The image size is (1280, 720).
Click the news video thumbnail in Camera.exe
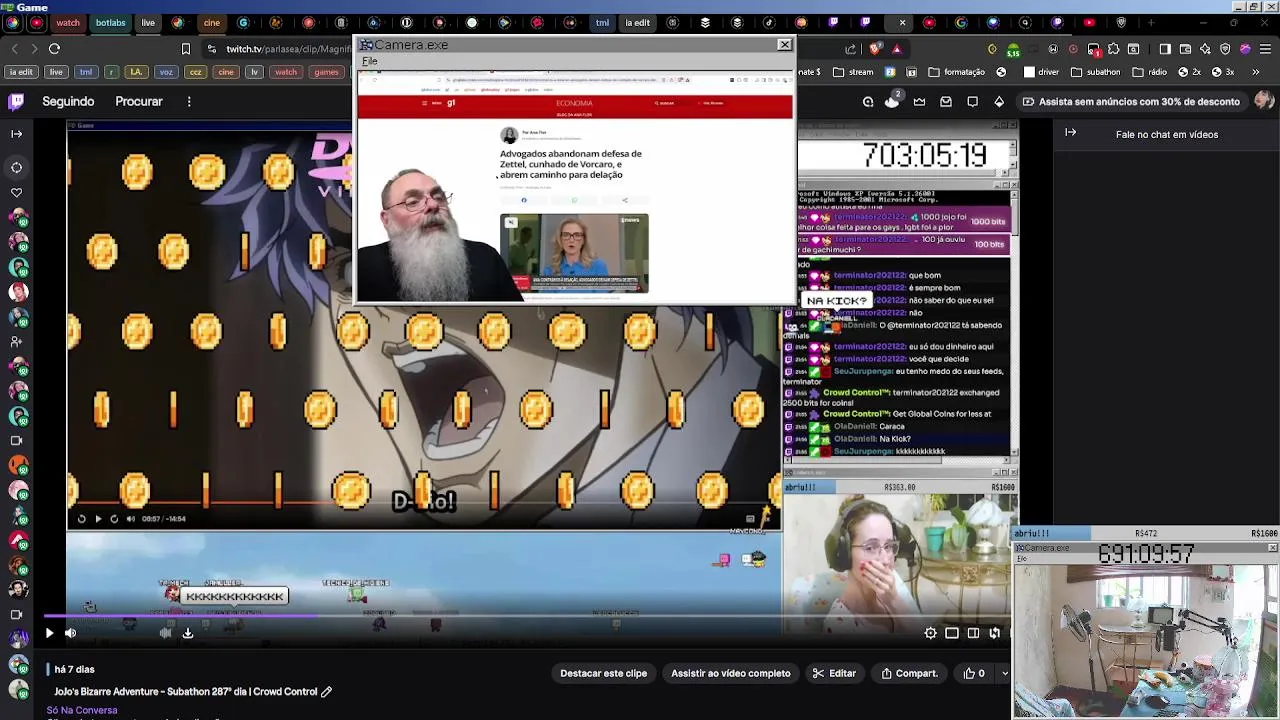coord(574,253)
